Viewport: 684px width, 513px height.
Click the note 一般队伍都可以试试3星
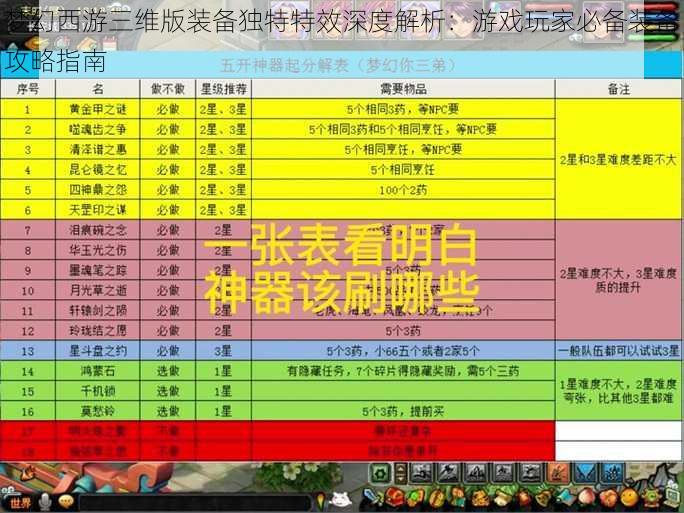619,351
